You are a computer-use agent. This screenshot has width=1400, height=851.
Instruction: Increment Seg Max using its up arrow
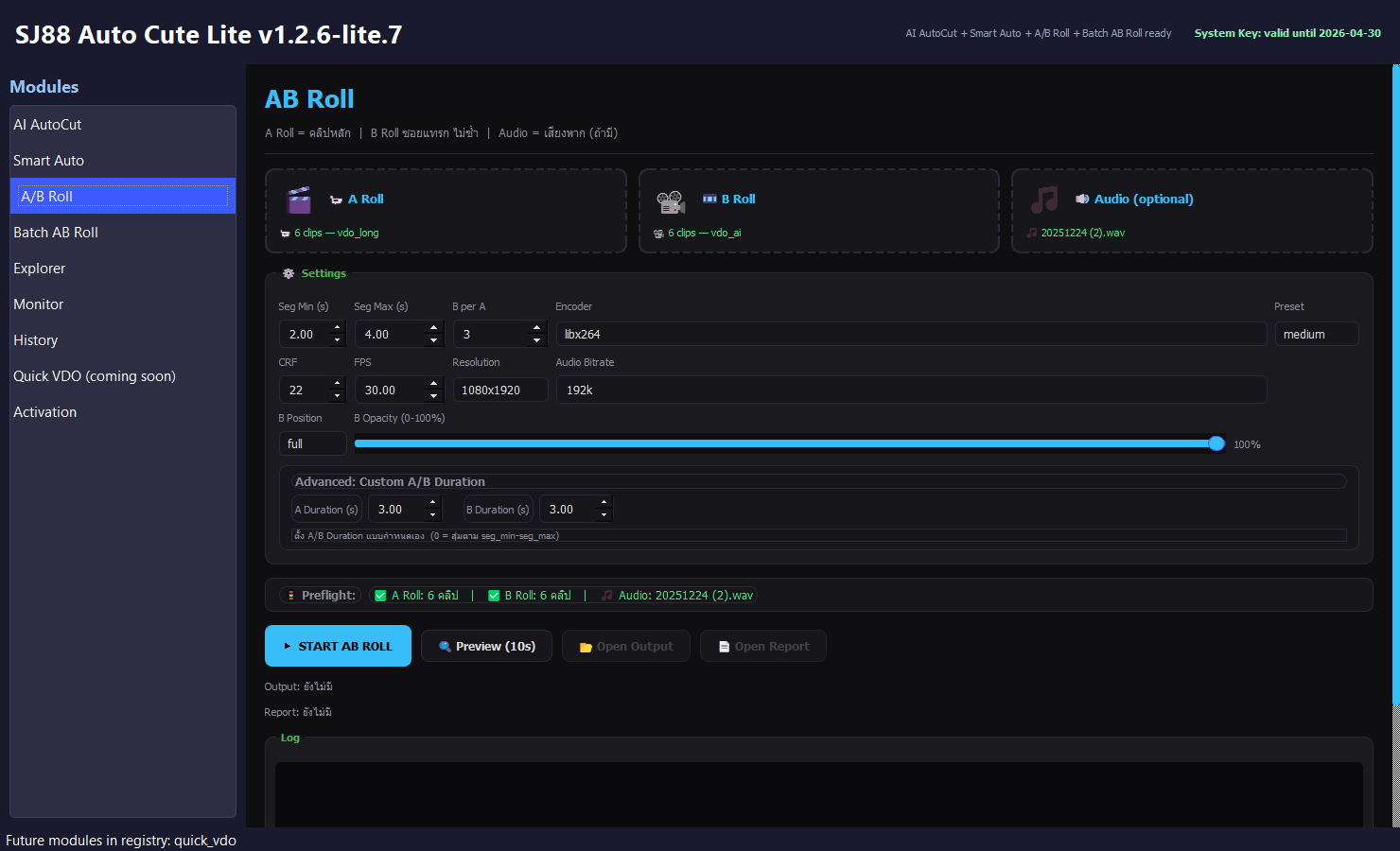(x=432, y=328)
